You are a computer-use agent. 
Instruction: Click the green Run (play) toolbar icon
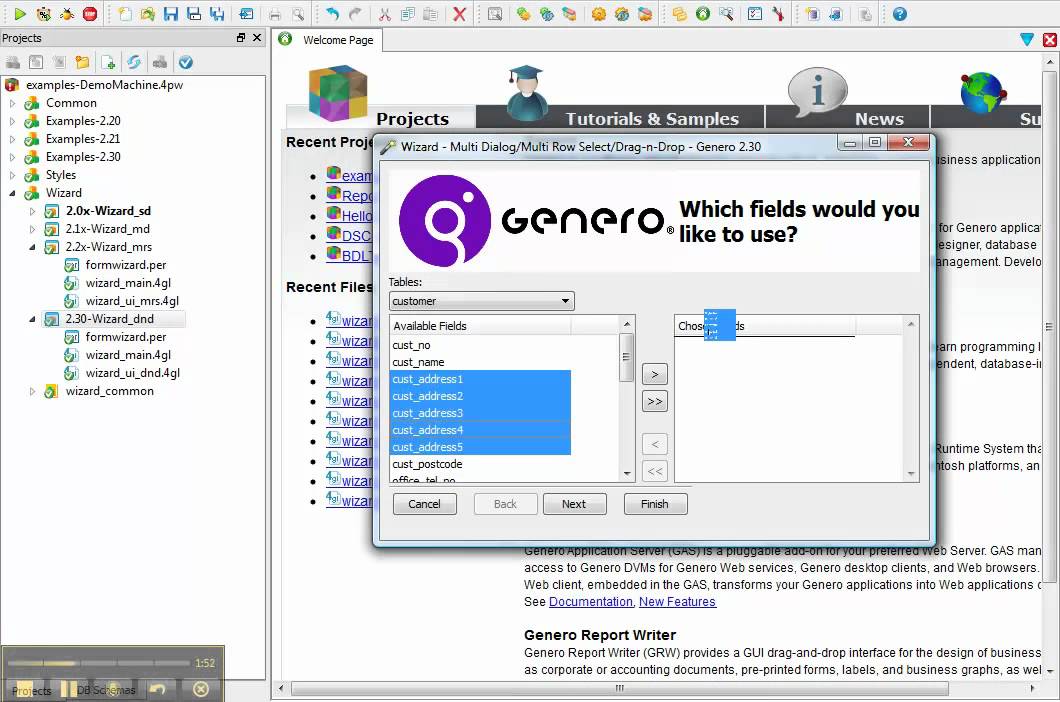coord(20,14)
